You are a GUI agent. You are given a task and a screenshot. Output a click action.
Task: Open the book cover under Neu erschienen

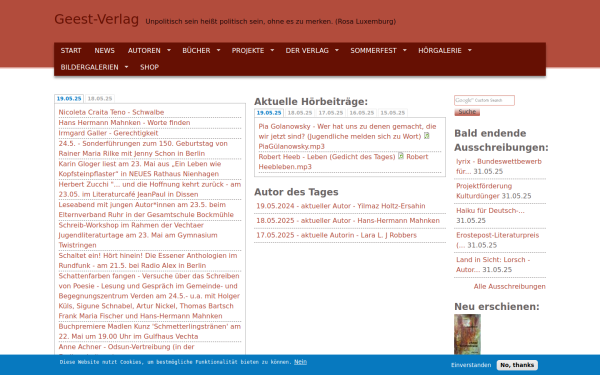click(x=467, y=334)
